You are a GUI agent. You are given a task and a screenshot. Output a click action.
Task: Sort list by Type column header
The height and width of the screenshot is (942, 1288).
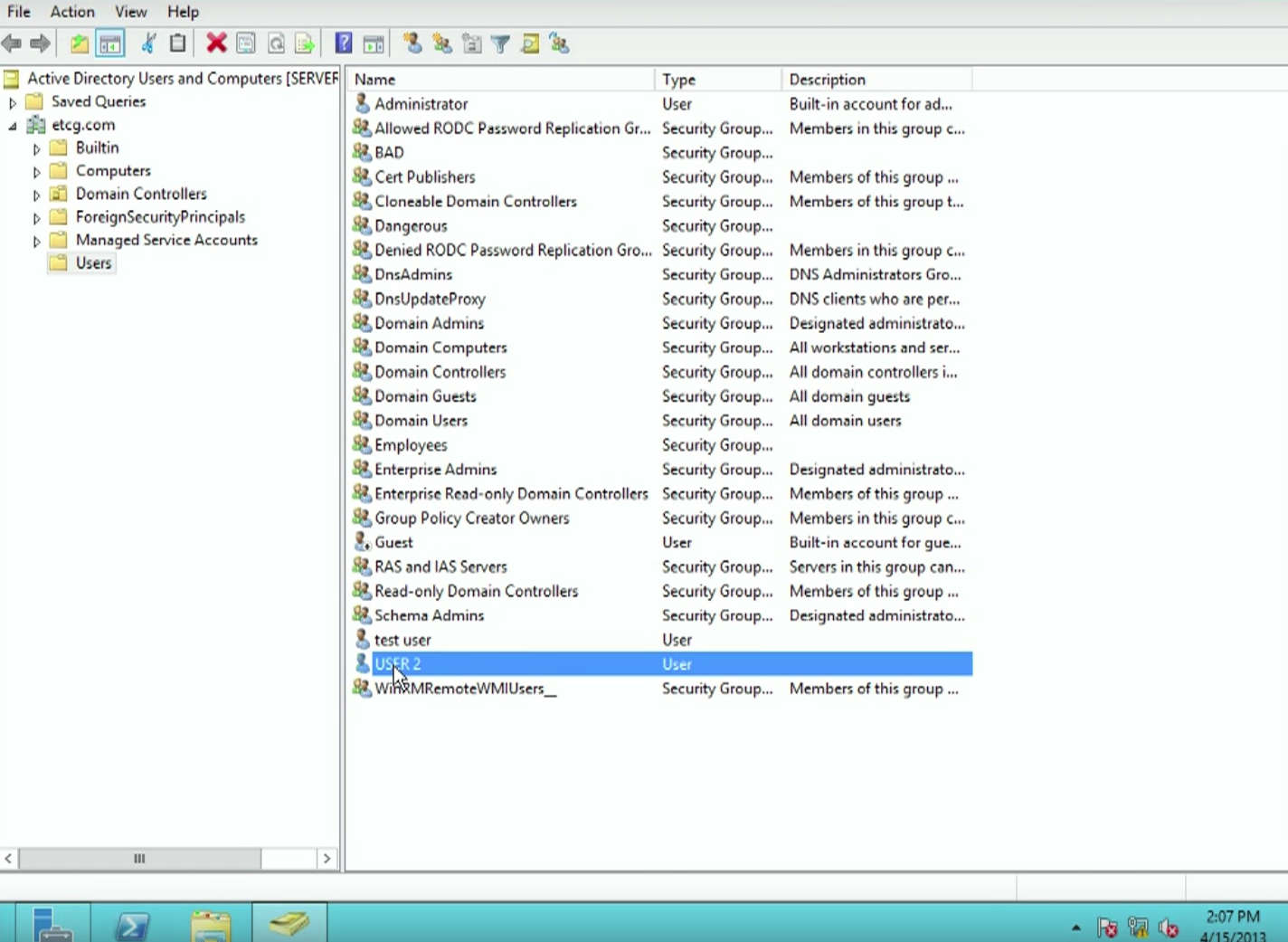[718, 80]
